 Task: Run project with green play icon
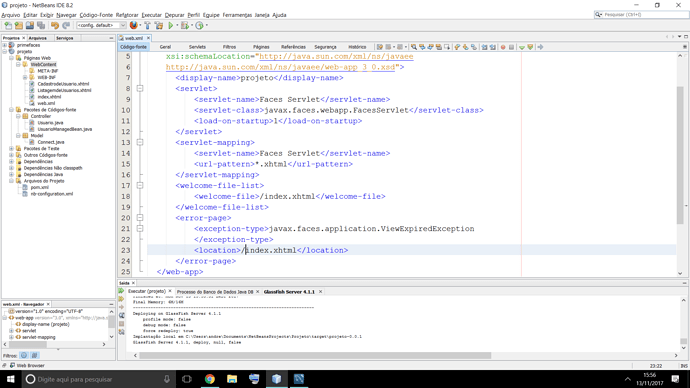(x=171, y=26)
